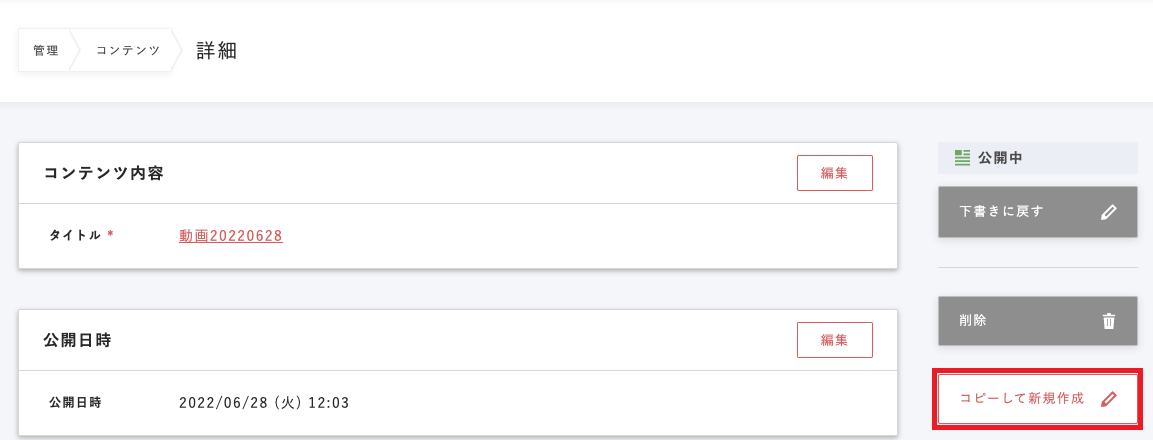Viewport: 1153px width, 440px height.
Task: Edit the コンテンツ内容 section
Action: point(834,173)
